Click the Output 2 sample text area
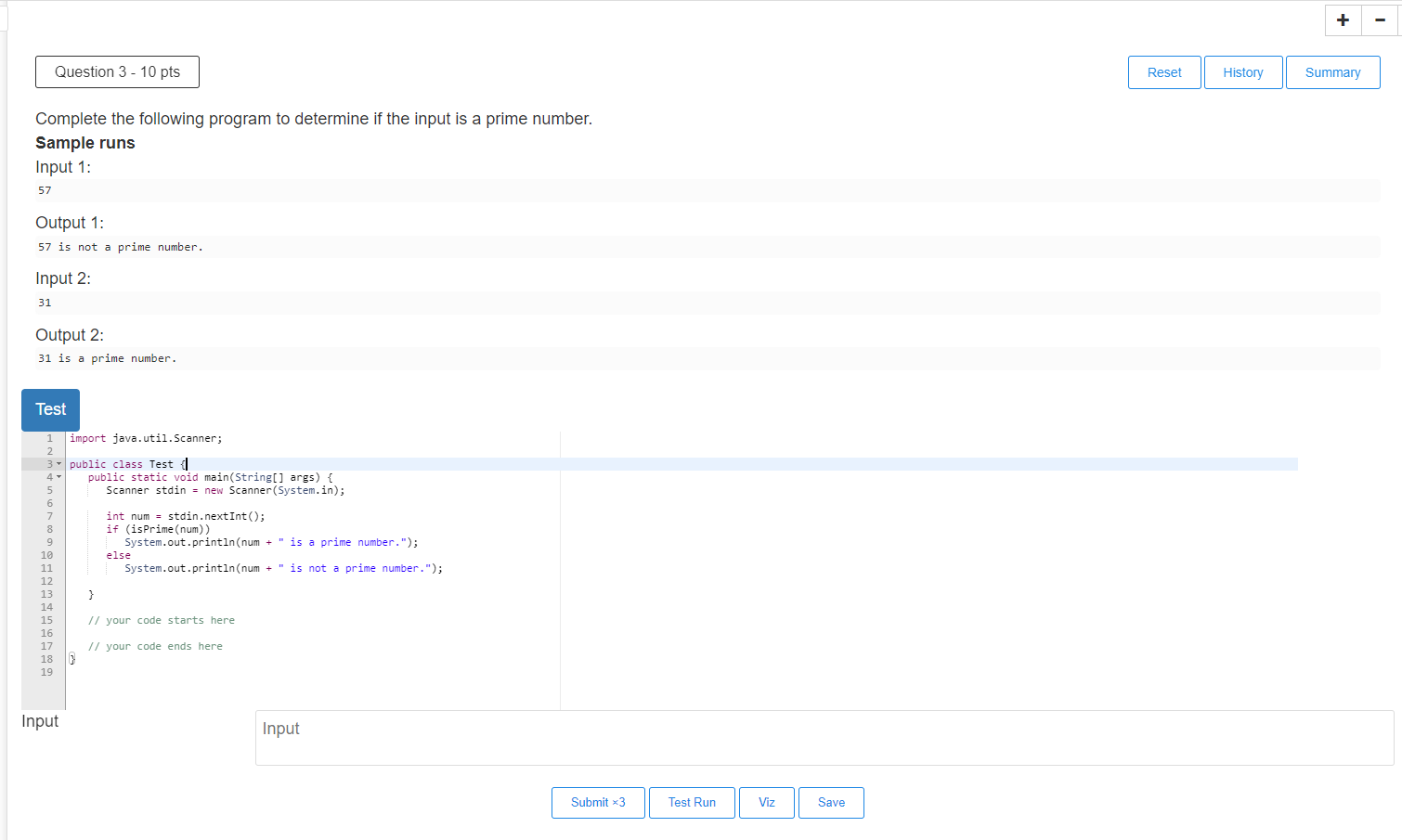1402x840 pixels. 108,357
